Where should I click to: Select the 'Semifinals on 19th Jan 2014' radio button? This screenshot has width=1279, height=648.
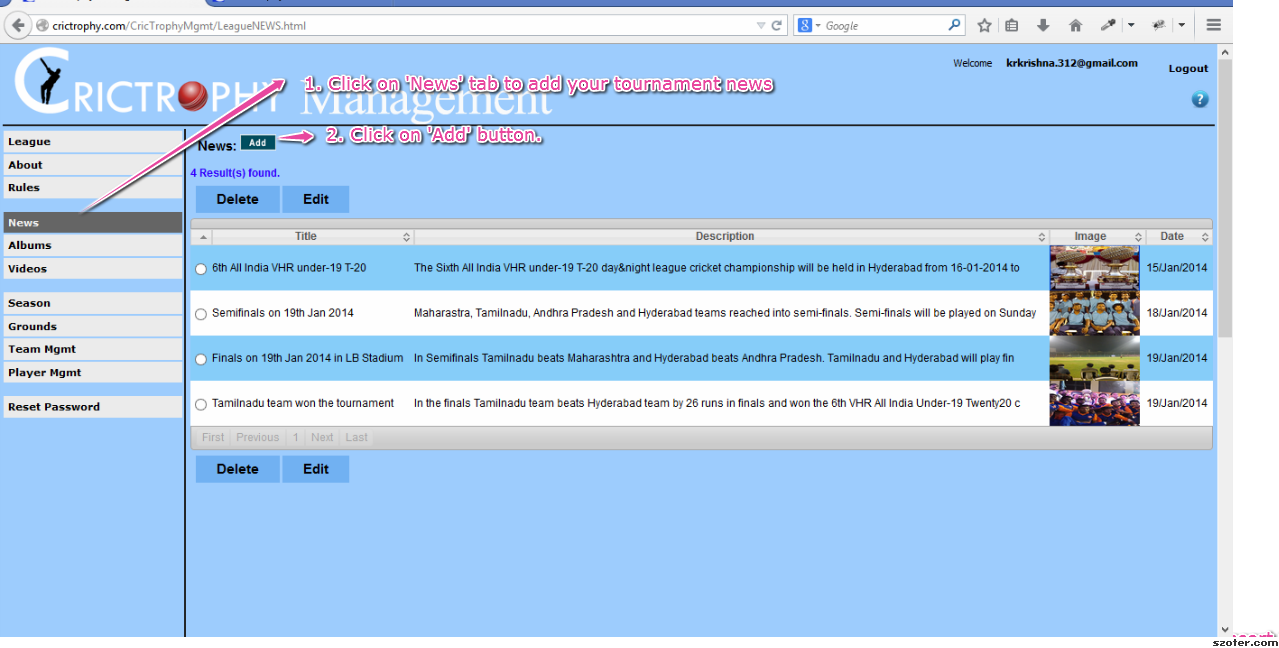tap(201, 314)
